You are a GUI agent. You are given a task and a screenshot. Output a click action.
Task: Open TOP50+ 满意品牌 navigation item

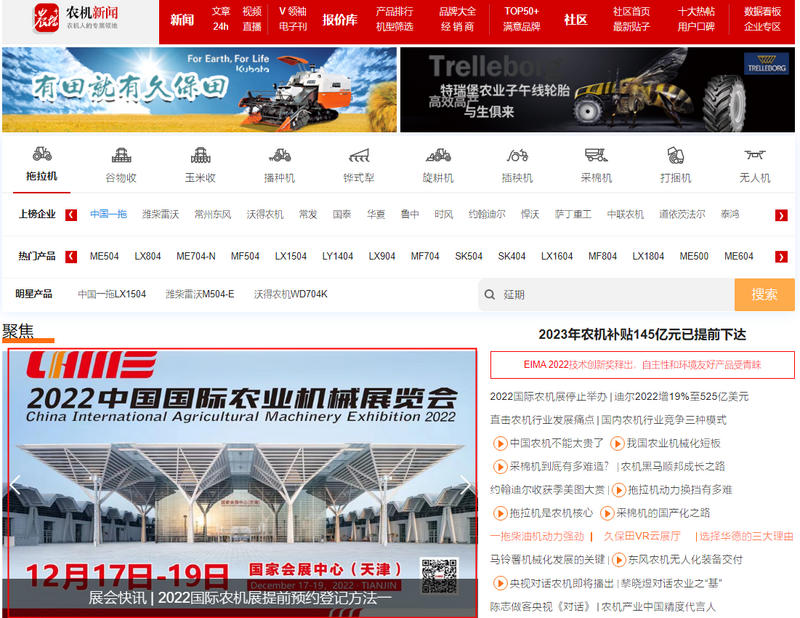521,19
